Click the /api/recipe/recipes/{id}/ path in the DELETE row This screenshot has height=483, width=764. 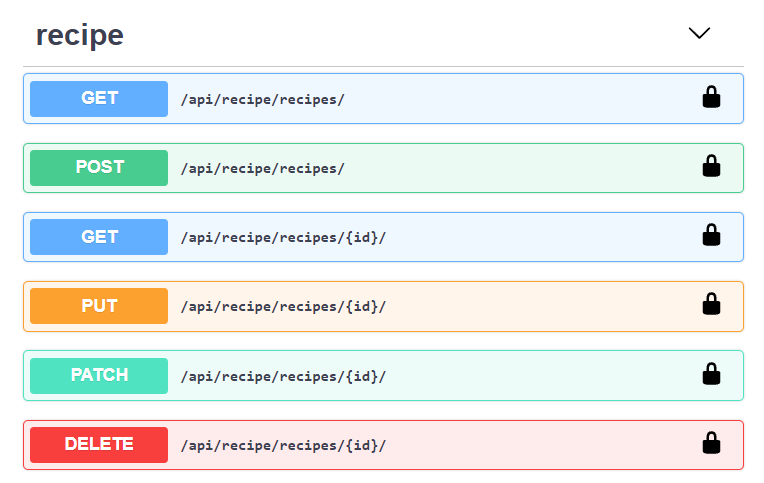pyautogui.click(x=283, y=446)
